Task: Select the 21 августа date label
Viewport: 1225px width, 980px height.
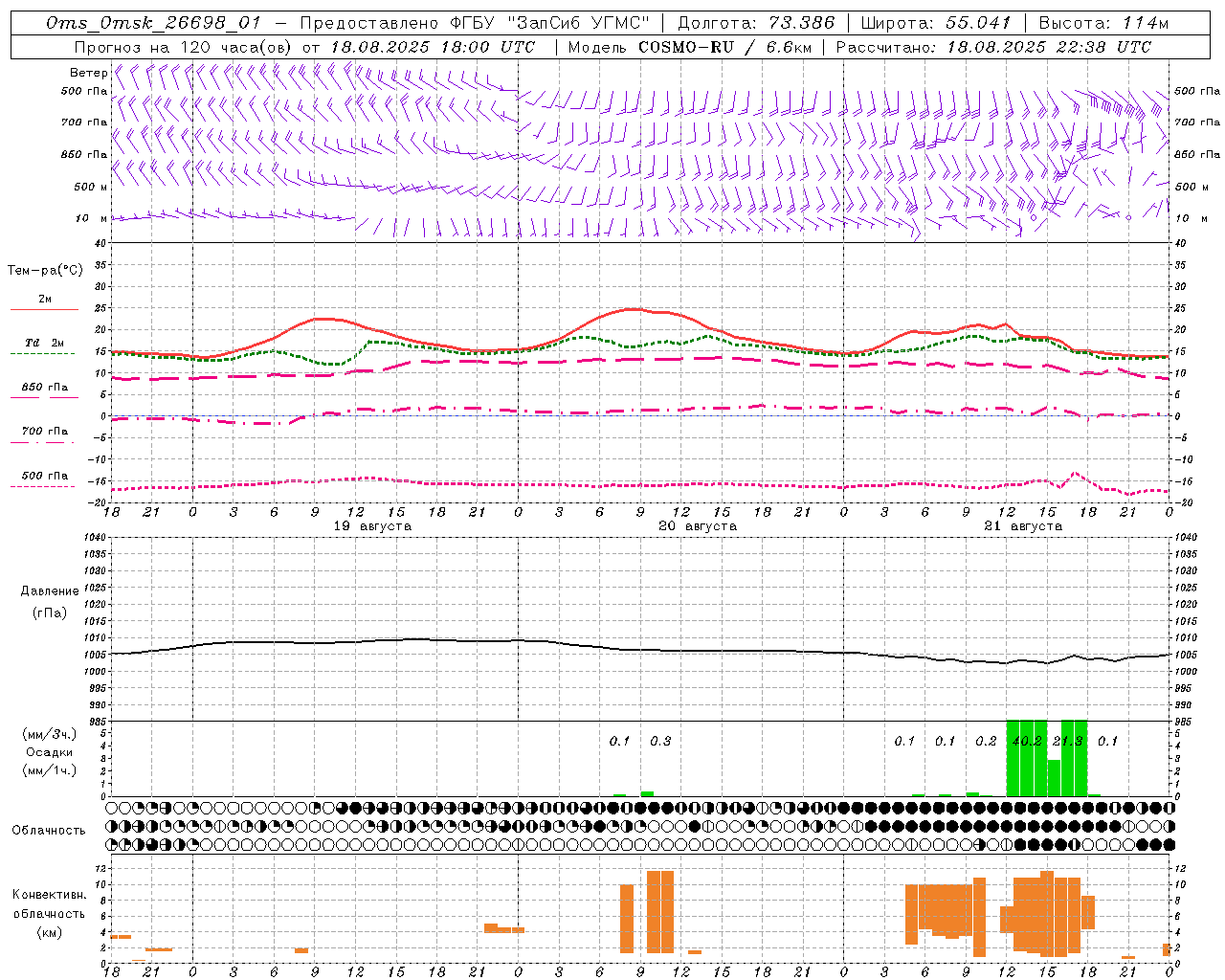Action: pos(1023,526)
